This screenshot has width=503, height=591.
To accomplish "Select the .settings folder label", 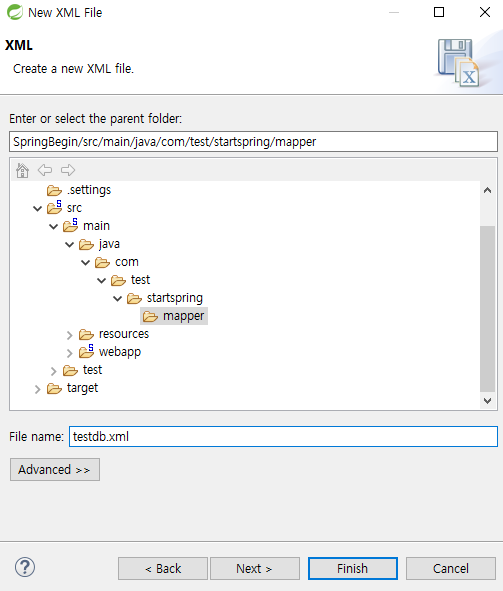I will point(89,190).
